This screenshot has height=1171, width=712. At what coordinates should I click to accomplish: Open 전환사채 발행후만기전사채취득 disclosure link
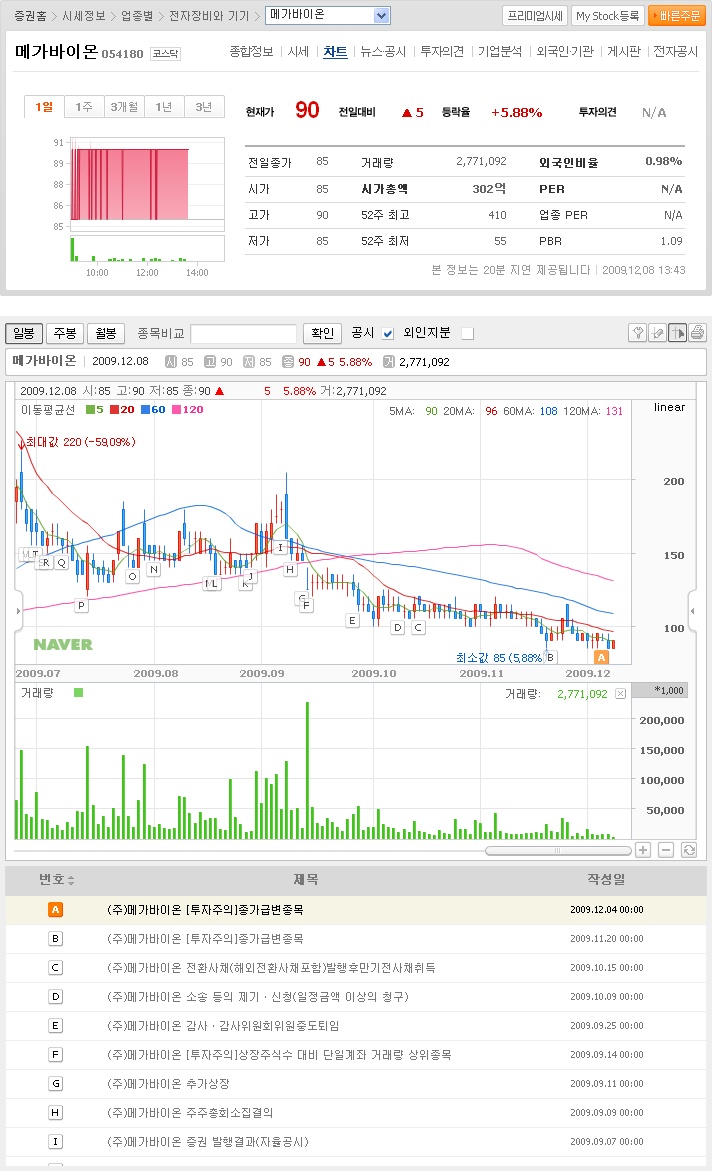click(271, 968)
